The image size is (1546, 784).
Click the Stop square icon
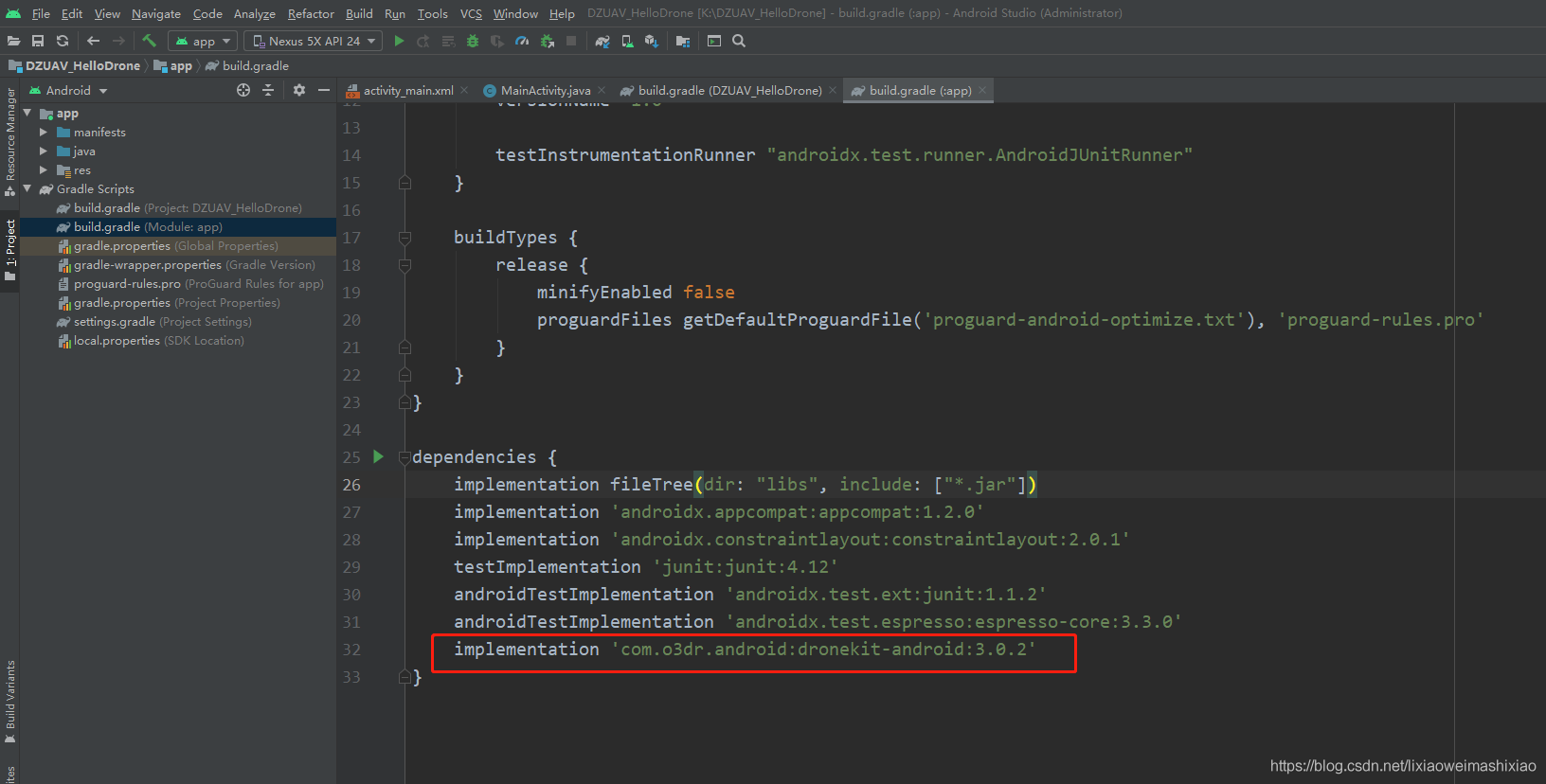571,41
